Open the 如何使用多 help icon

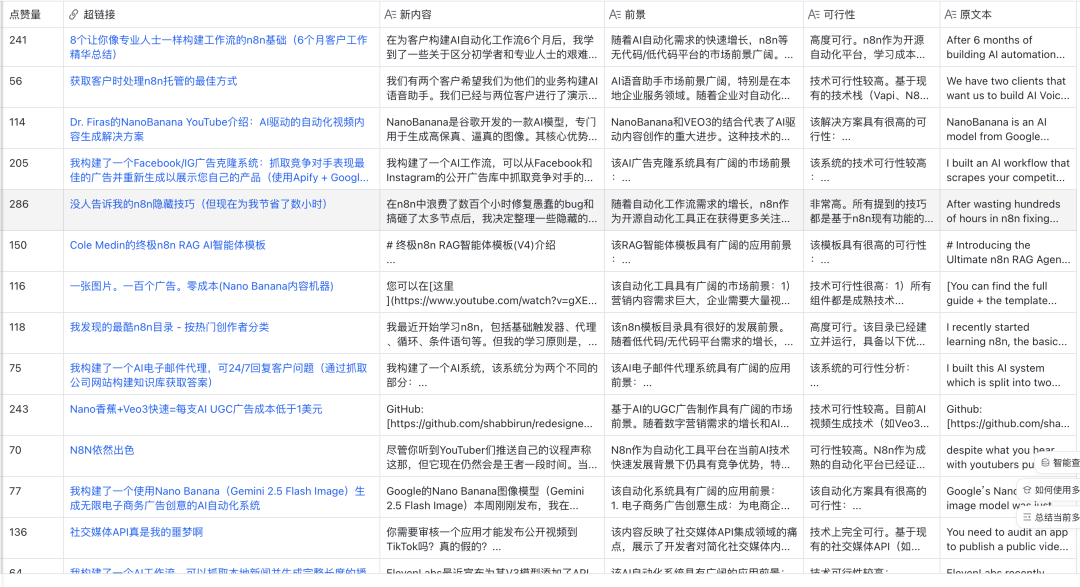[1026, 490]
